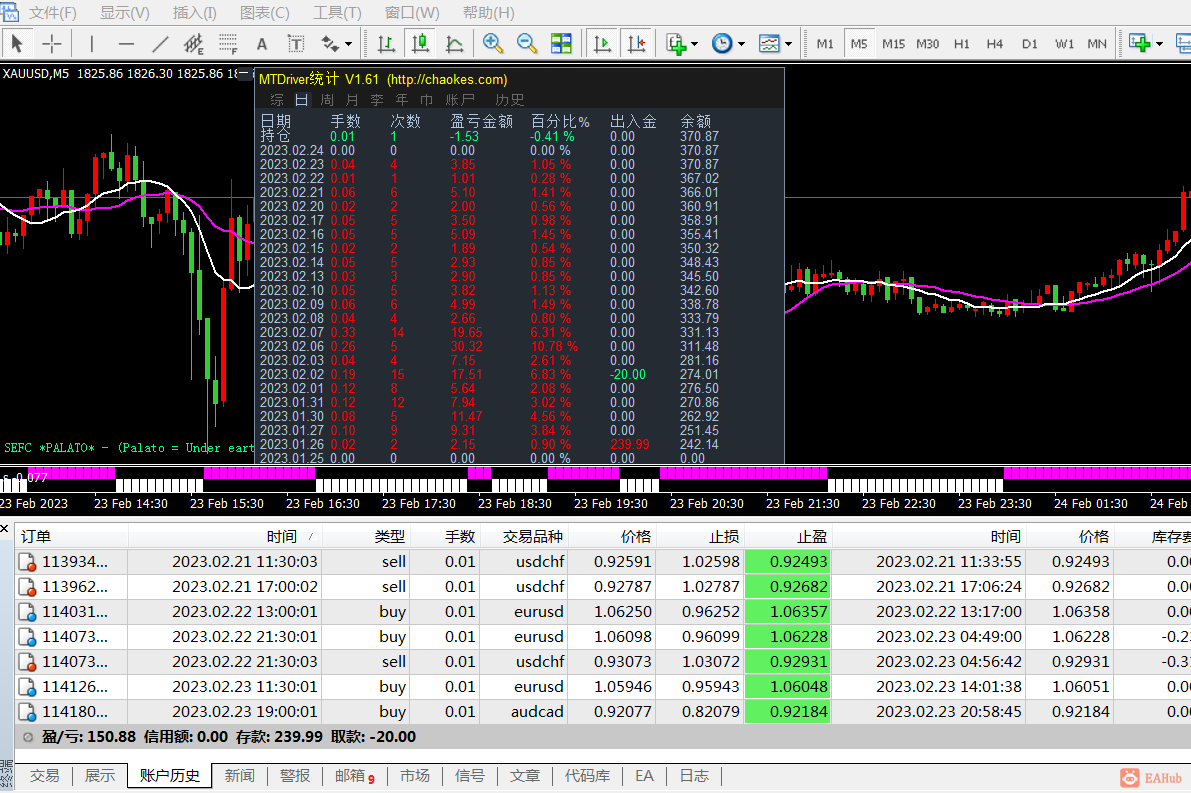
Task: Select the 账户 view in MTDriver panel
Action: coord(460,100)
